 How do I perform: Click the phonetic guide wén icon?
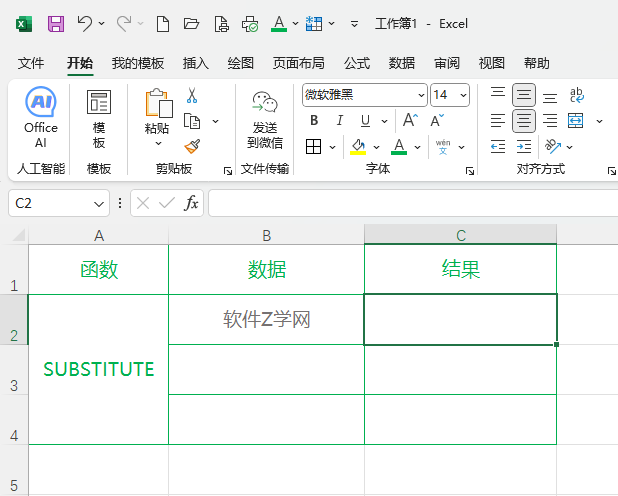pos(443,147)
